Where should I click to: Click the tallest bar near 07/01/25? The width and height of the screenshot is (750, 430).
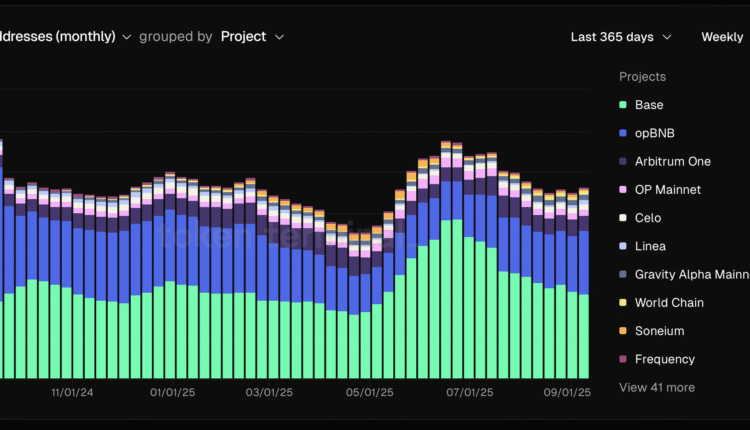pyautogui.click(x=446, y=260)
